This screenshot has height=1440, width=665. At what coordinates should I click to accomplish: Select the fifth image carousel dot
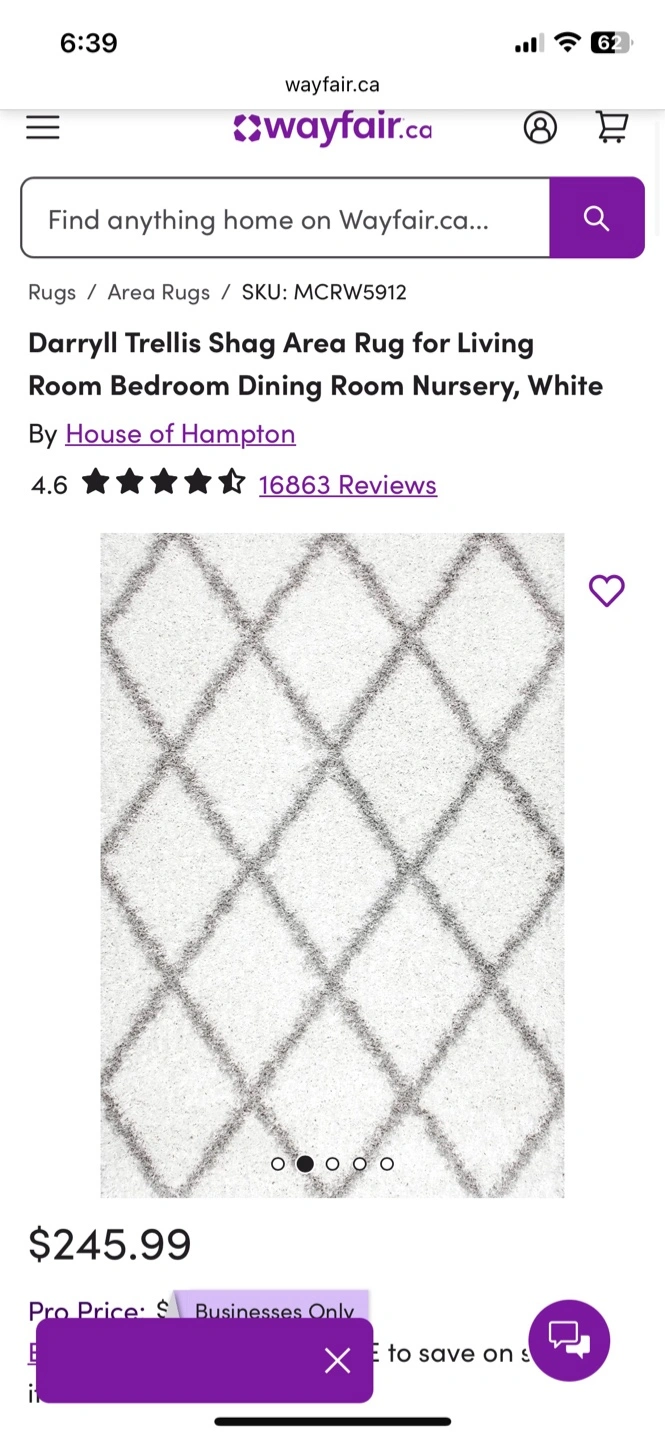(387, 1164)
